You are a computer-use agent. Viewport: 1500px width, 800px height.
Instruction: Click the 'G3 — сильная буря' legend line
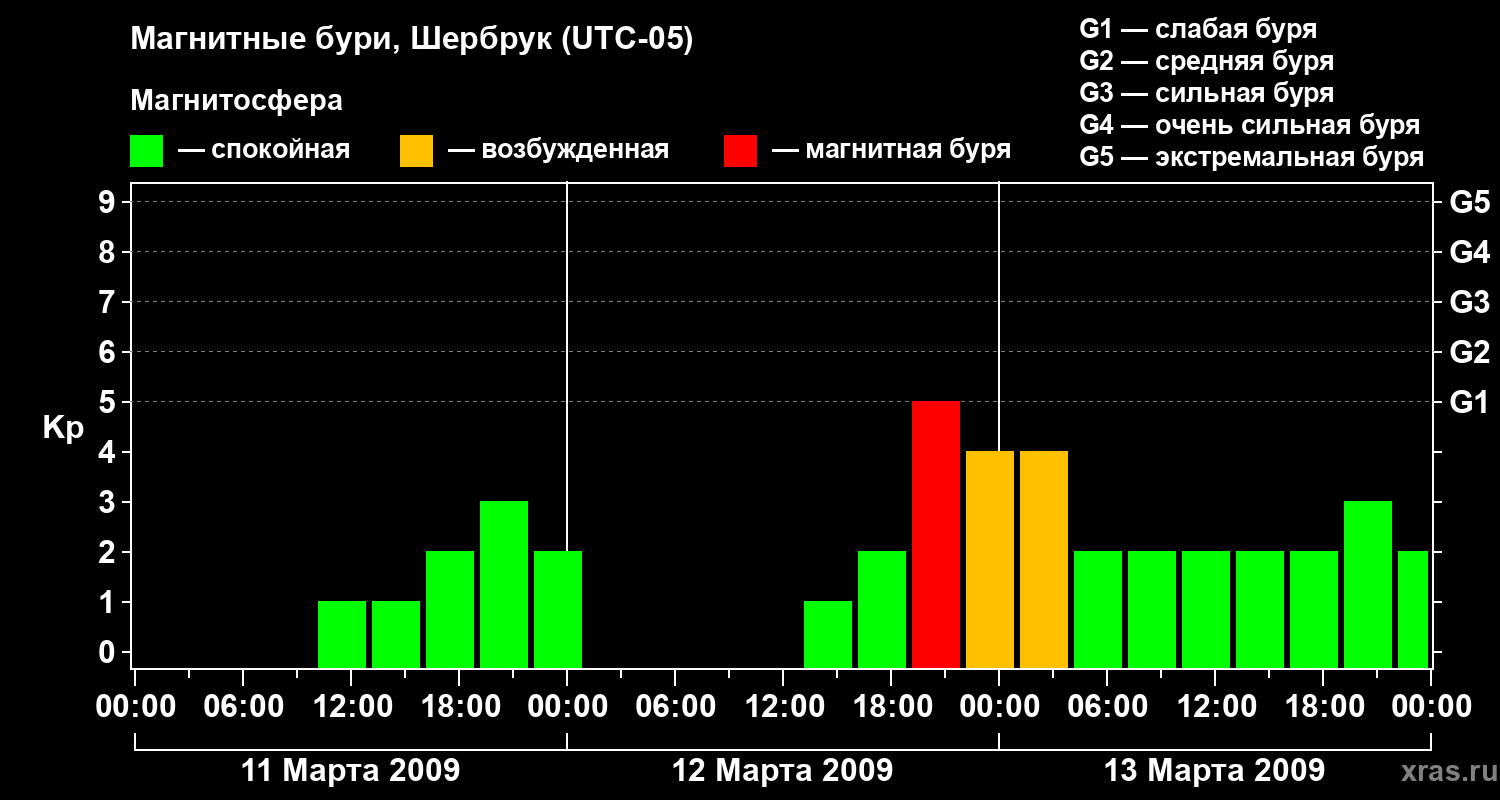1206,93
